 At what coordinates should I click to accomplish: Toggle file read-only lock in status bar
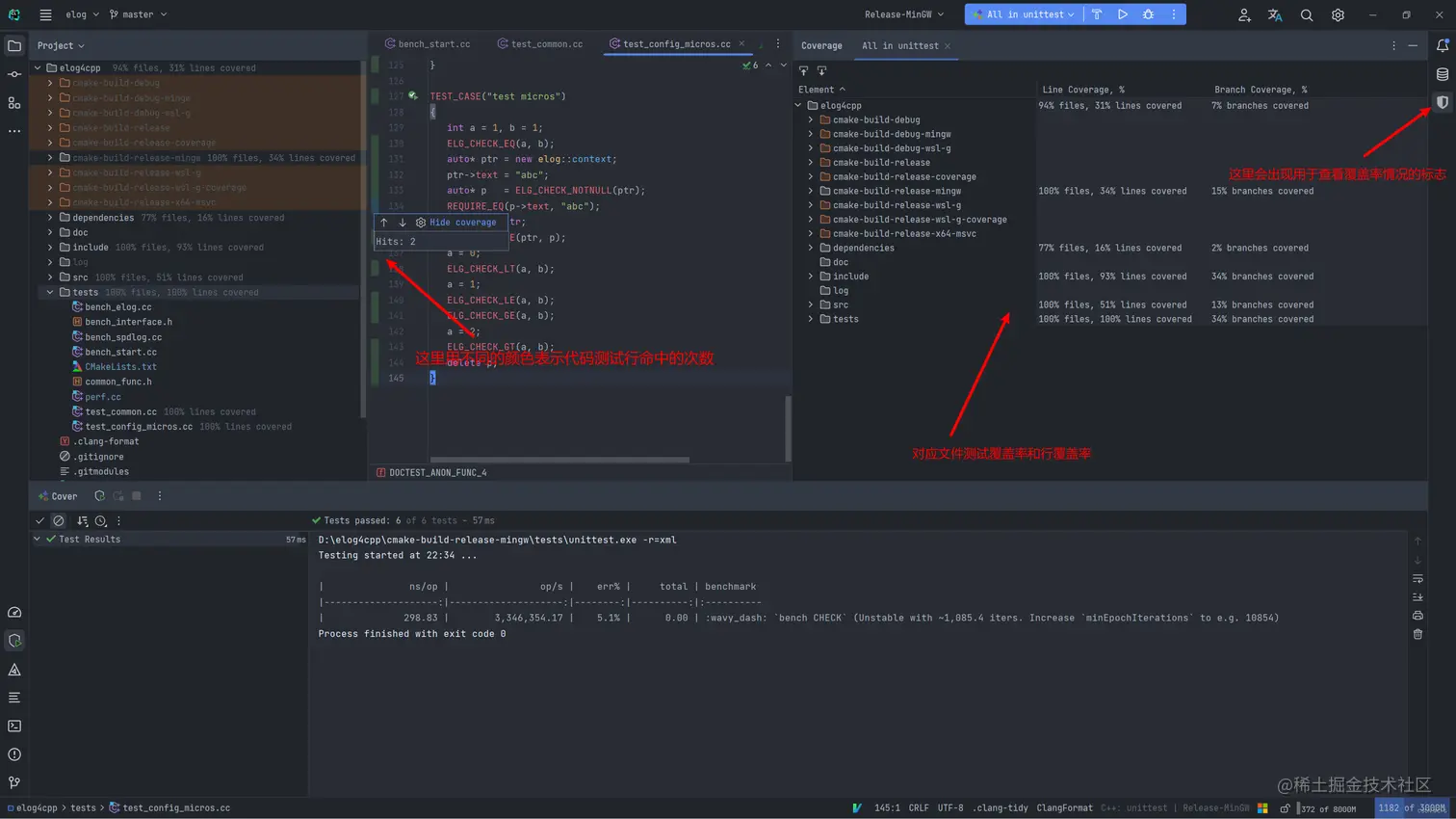1285,808
